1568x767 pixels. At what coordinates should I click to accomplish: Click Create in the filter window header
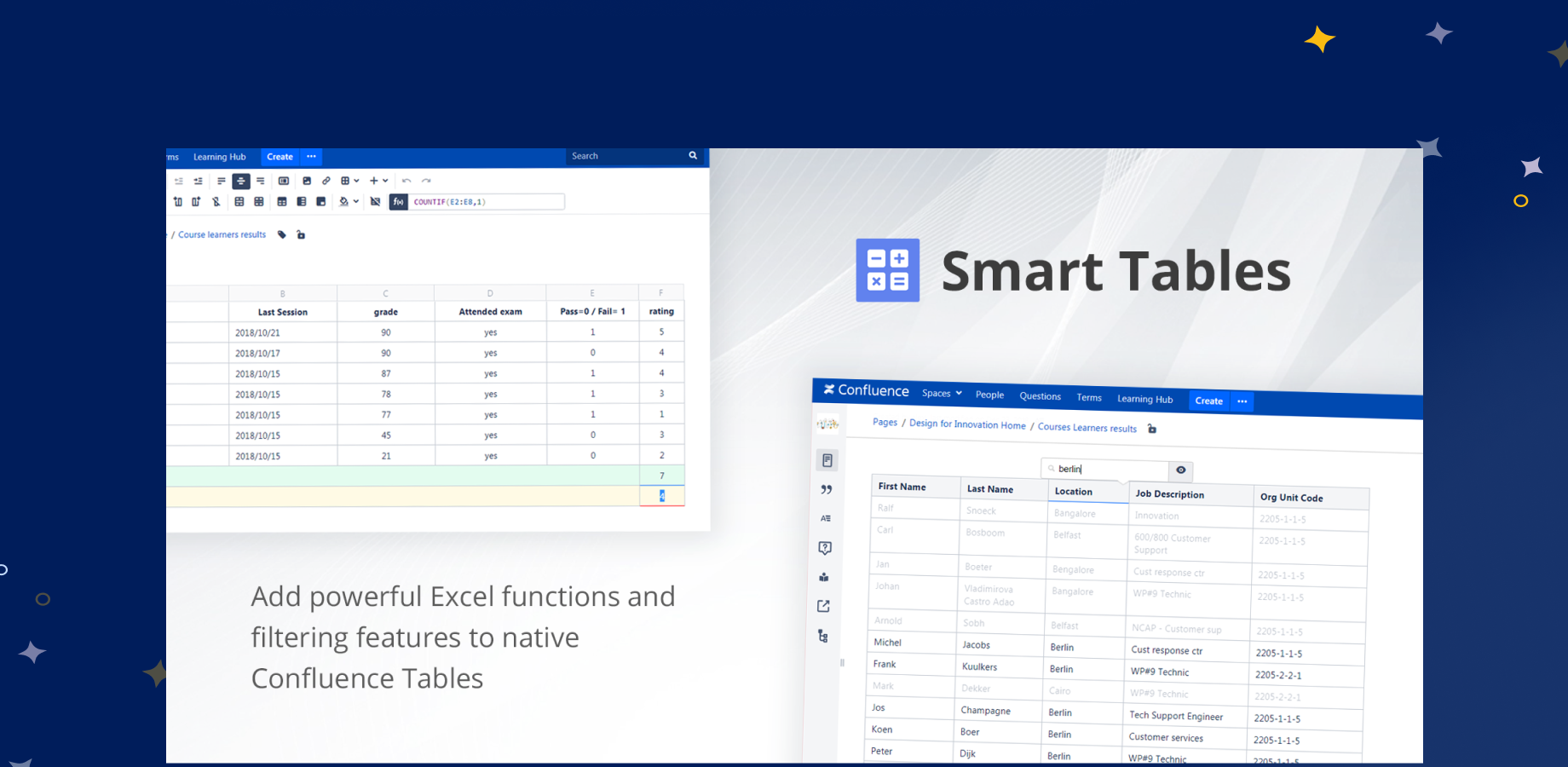click(x=1208, y=401)
